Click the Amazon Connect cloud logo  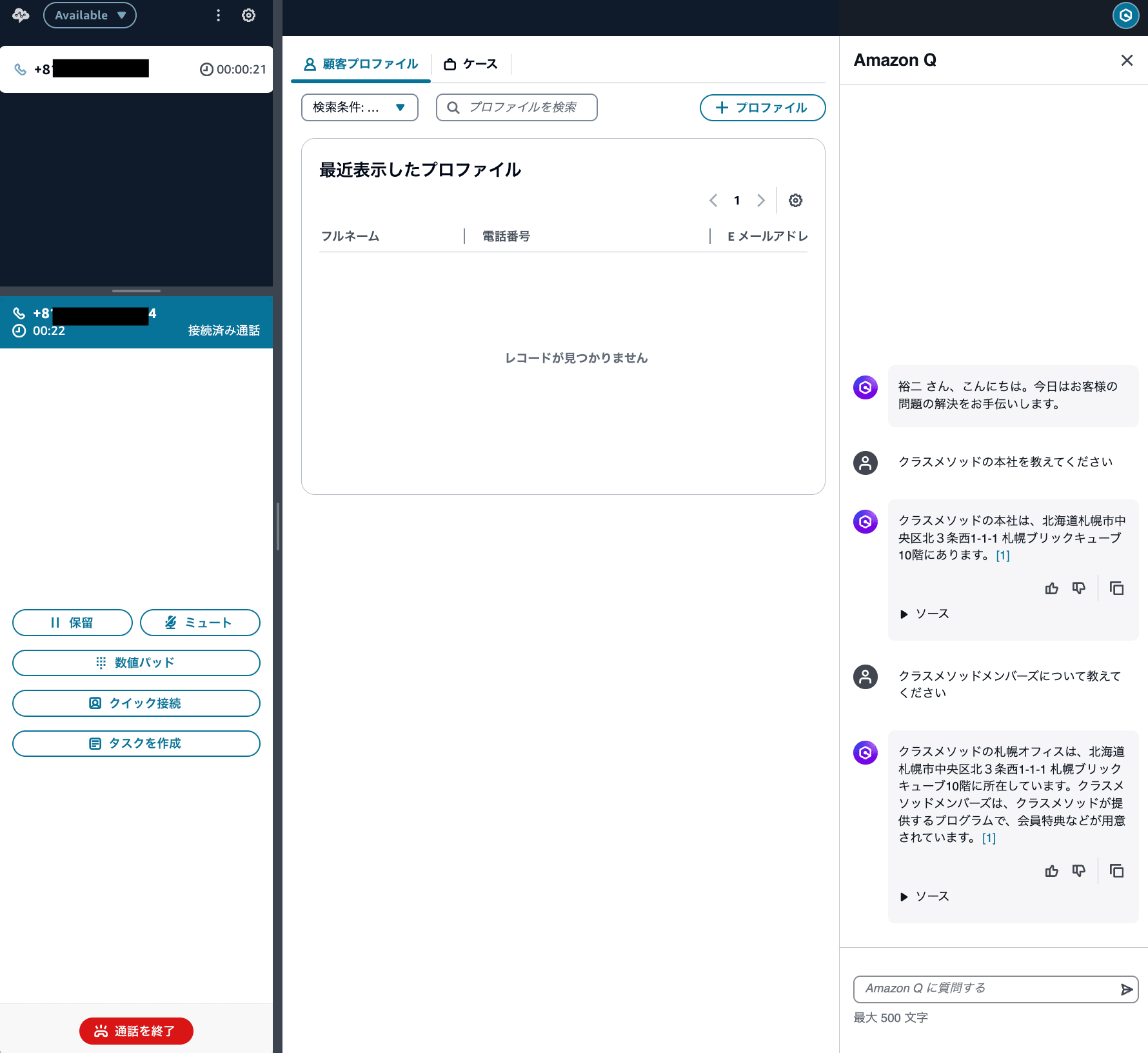pos(21,15)
